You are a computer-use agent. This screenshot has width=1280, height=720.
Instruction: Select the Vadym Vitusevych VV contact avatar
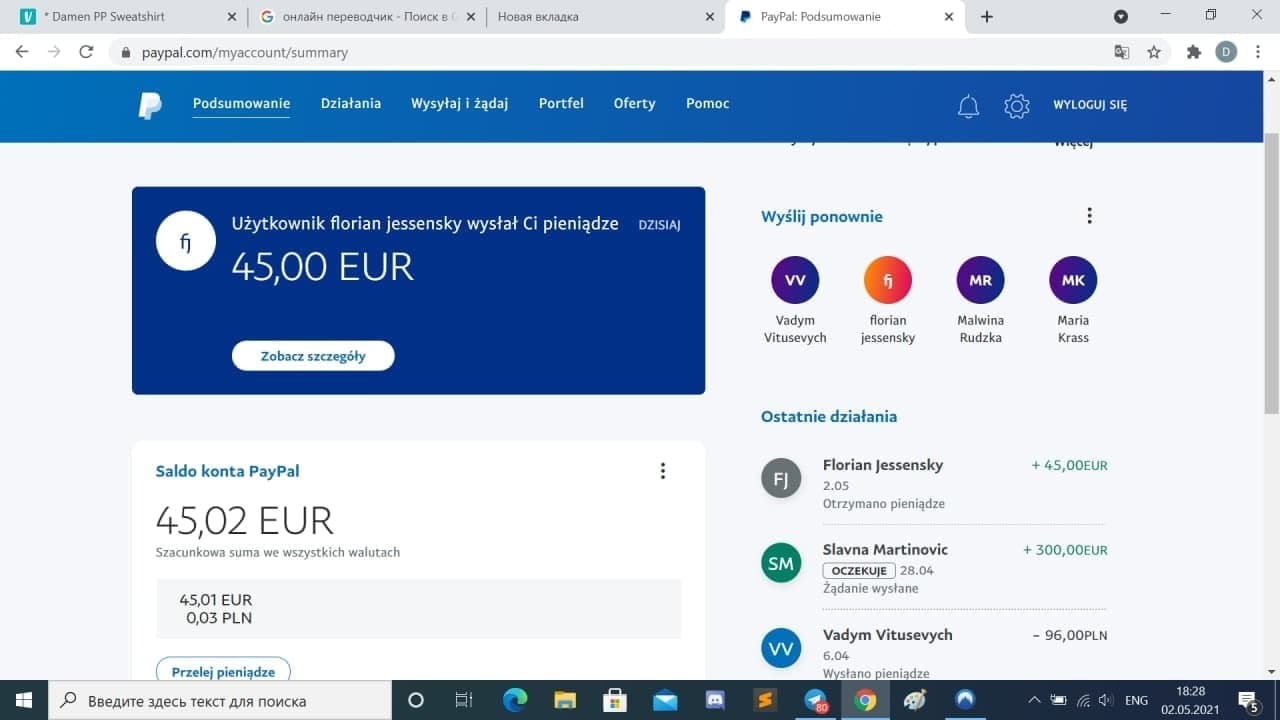(x=795, y=280)
